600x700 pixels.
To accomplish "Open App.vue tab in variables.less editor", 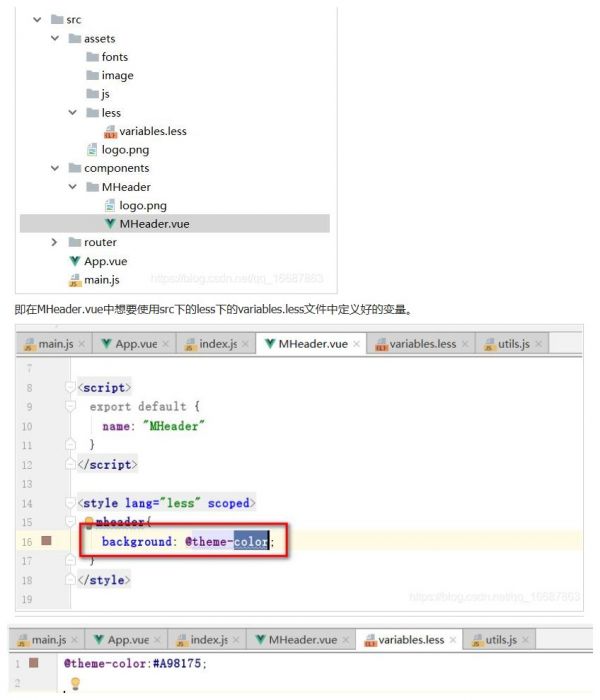I will click(x=128, y=640).
